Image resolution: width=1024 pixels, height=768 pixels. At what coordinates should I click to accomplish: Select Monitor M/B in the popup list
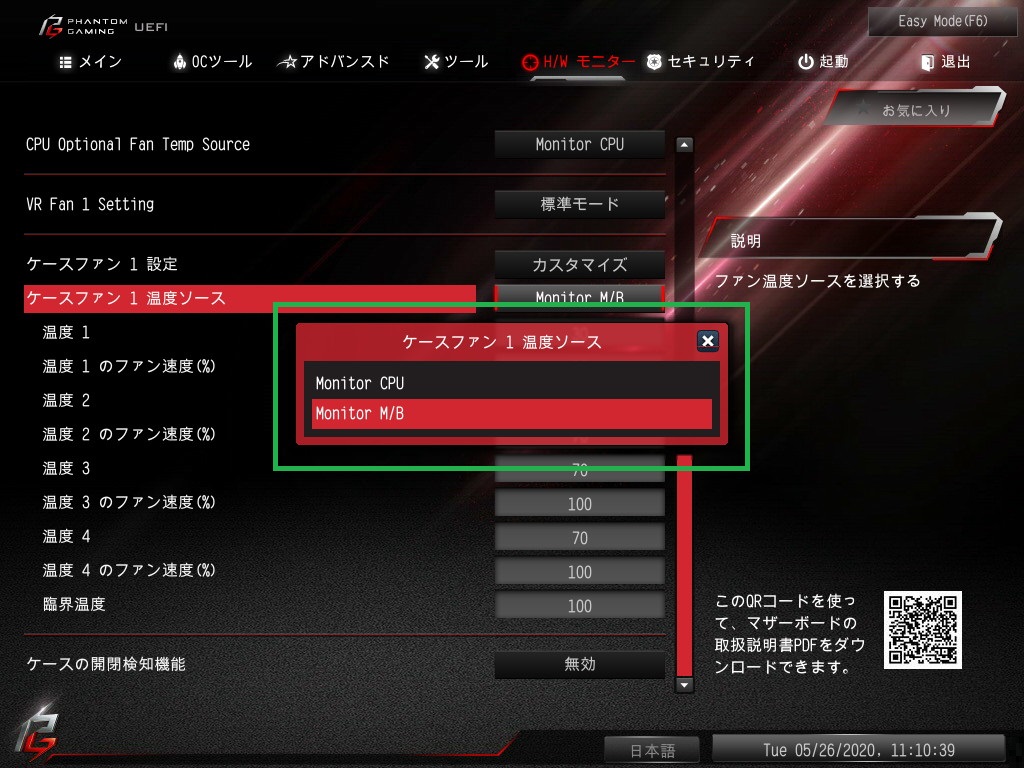pyautogui.click(x=511, y=413)
